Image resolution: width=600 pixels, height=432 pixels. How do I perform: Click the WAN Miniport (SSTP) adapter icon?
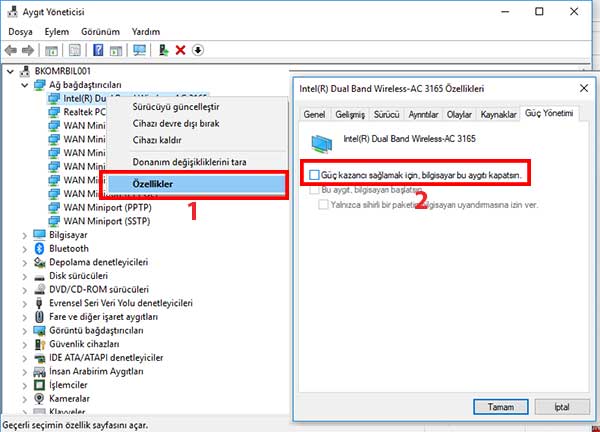click(54, 221)
